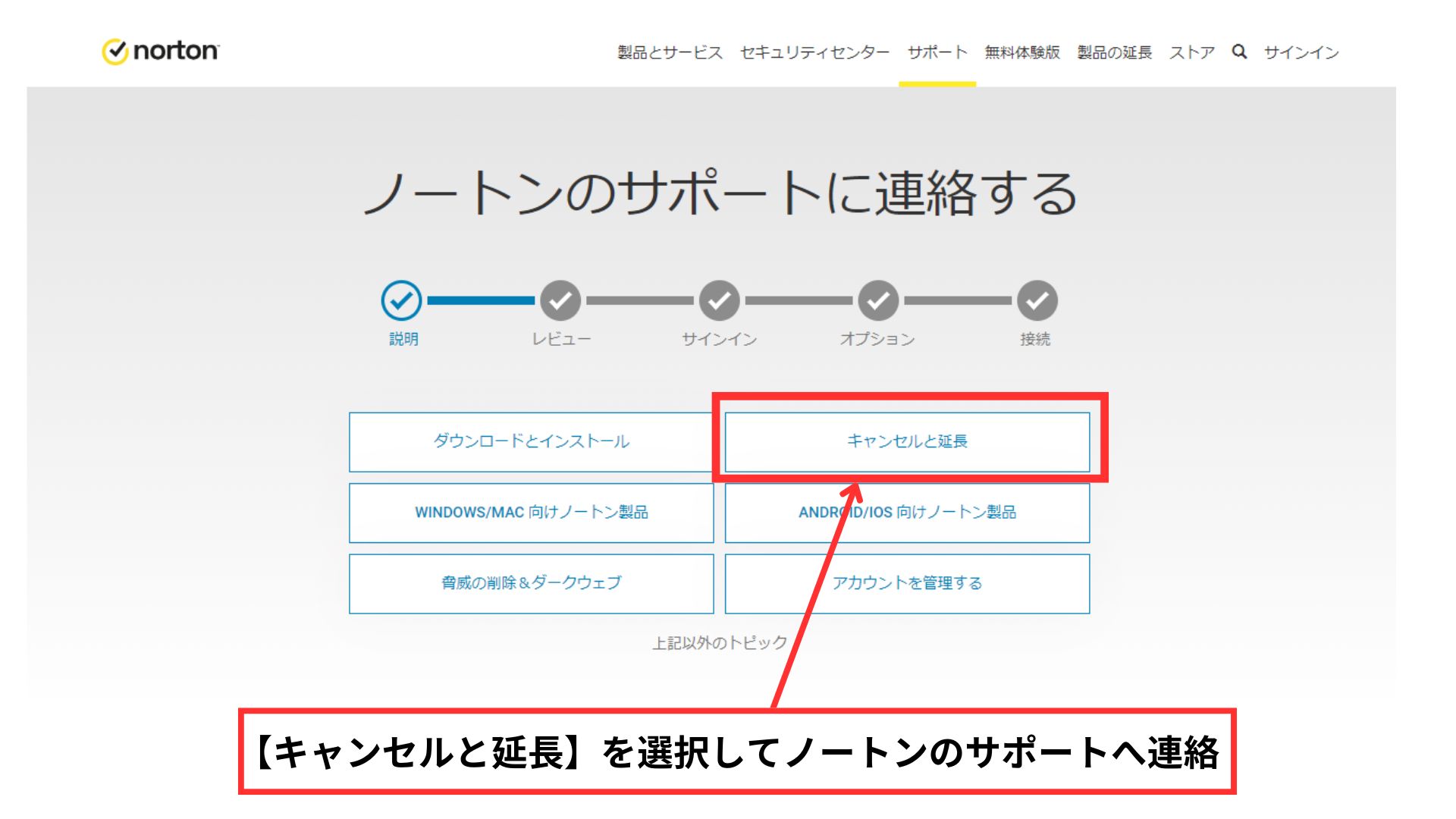Screen dimensions: 1456x819
Task: Open the セキュリティセンター menu
Action: (x=814, y=52)
